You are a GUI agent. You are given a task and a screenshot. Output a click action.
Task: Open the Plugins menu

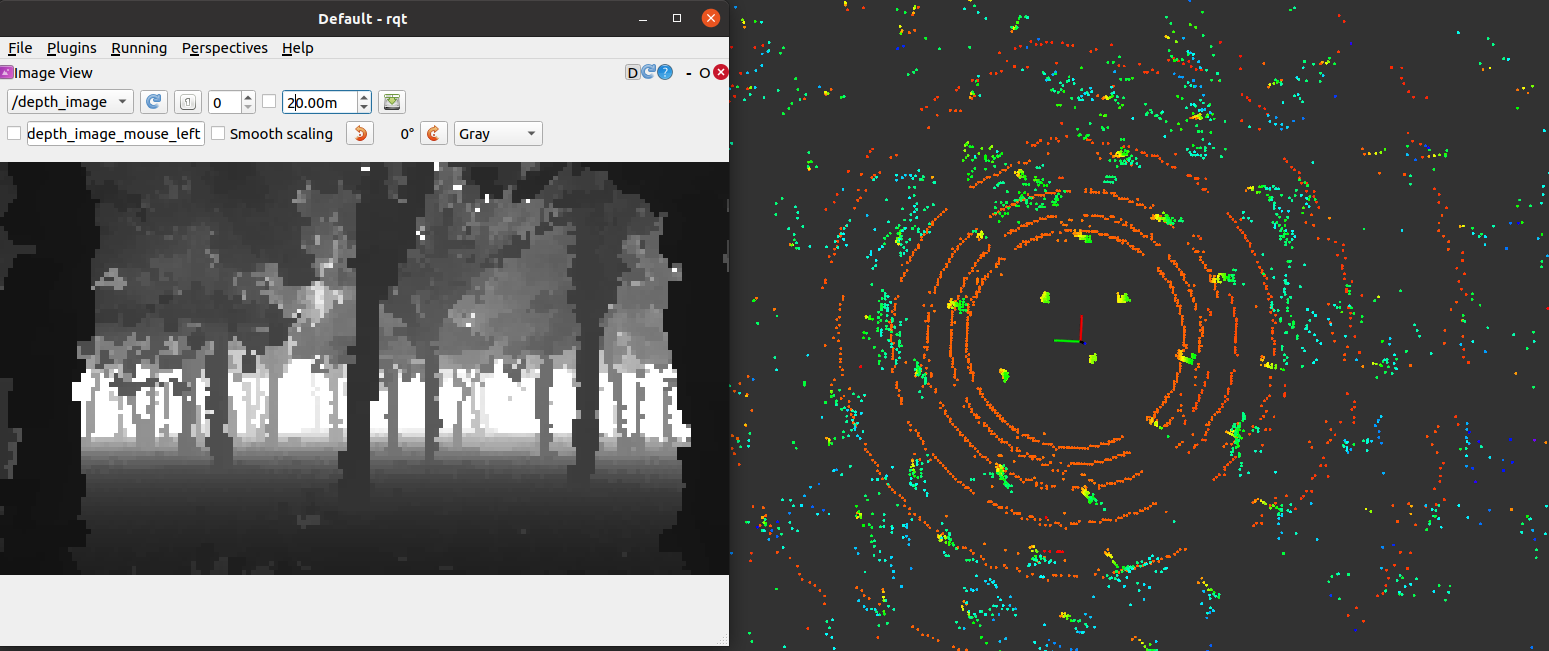coord(71,48)
